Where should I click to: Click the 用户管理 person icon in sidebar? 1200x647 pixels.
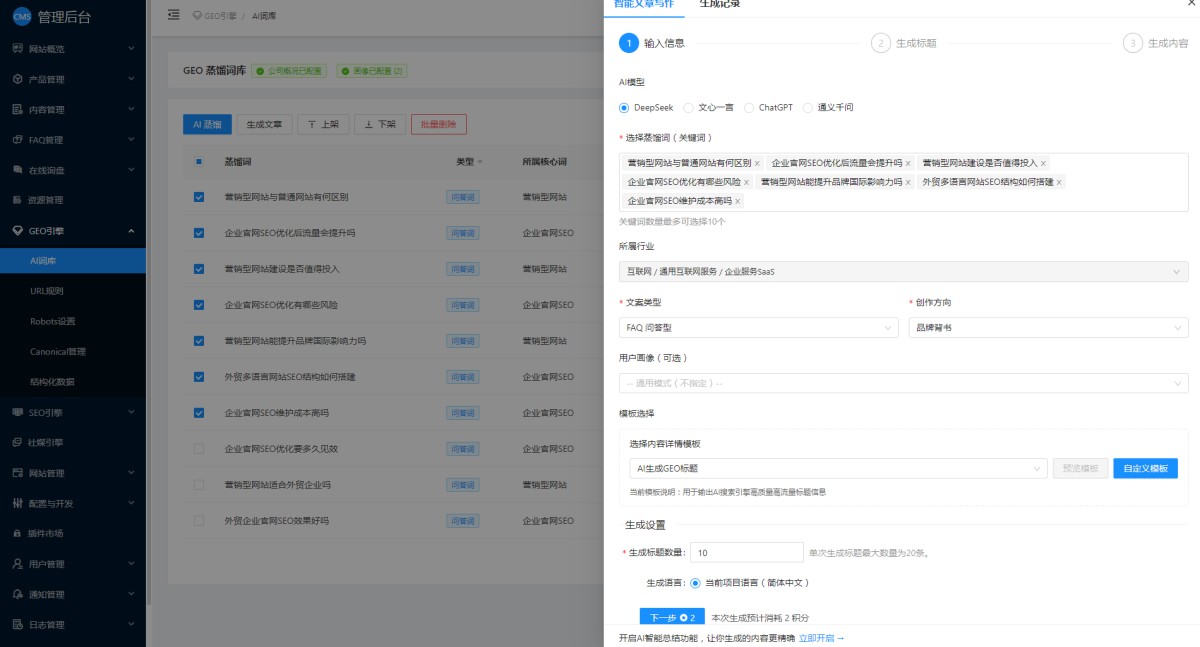pyautogui.click(x=18, y=564)
